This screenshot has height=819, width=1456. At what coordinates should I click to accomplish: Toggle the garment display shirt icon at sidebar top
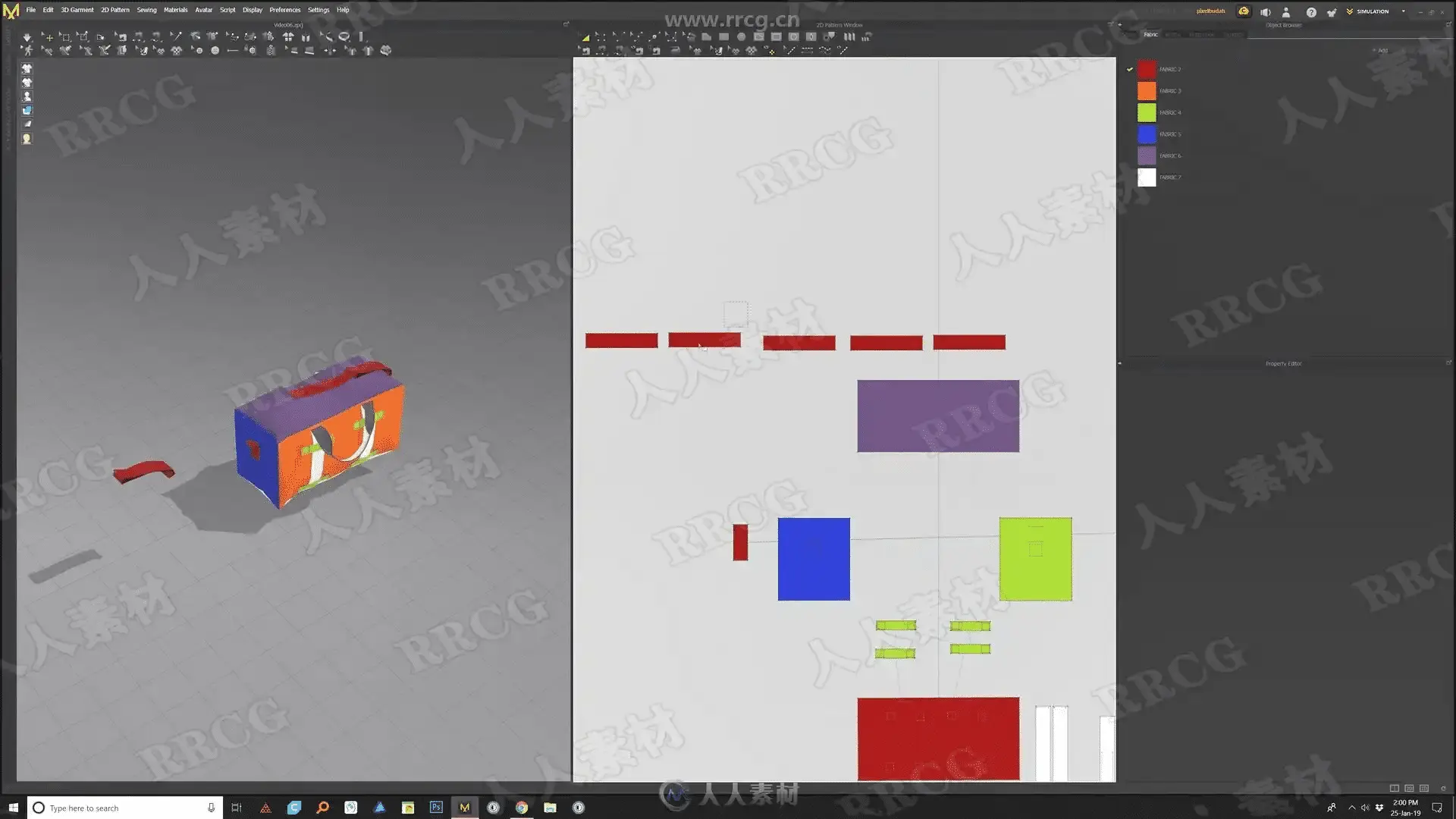[27, 68]
